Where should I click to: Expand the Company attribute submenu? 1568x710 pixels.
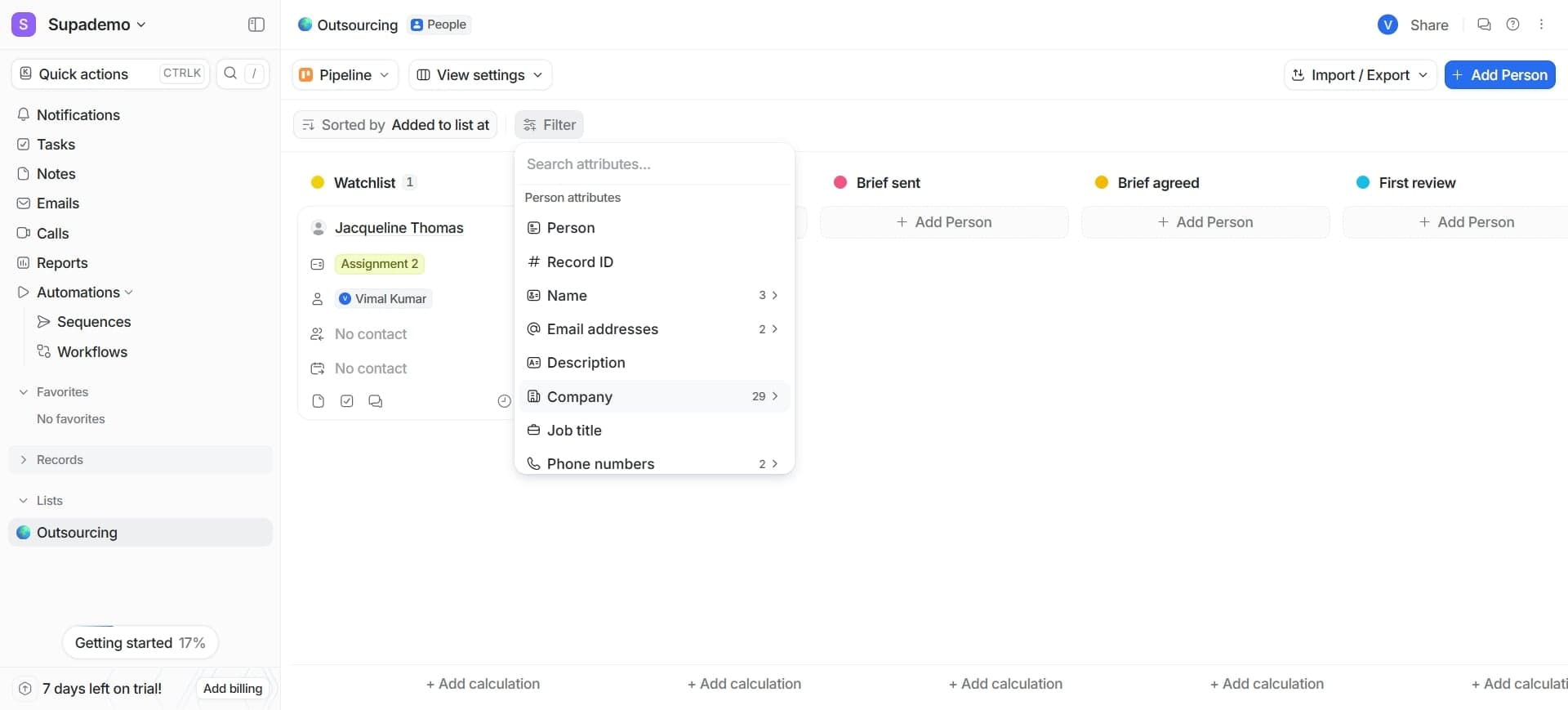[654, 396]
